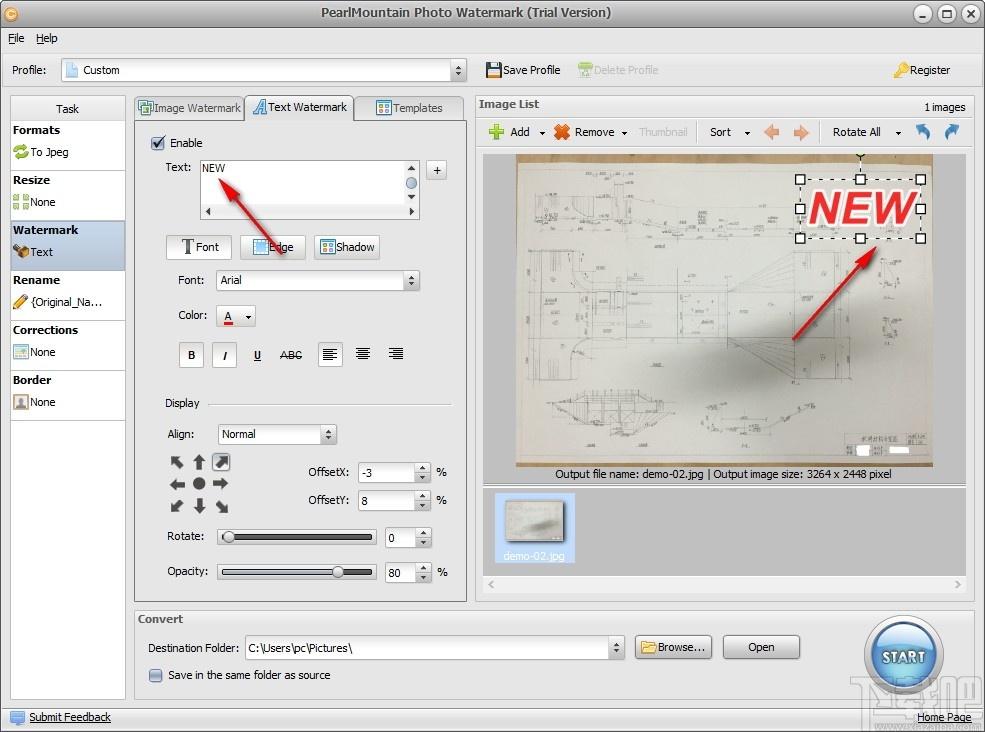The height and width of the screenshot is (732, 985).
Task: Apply strikethrough ABC formatting
Action: pyautogui.click(x=291, y=355)
